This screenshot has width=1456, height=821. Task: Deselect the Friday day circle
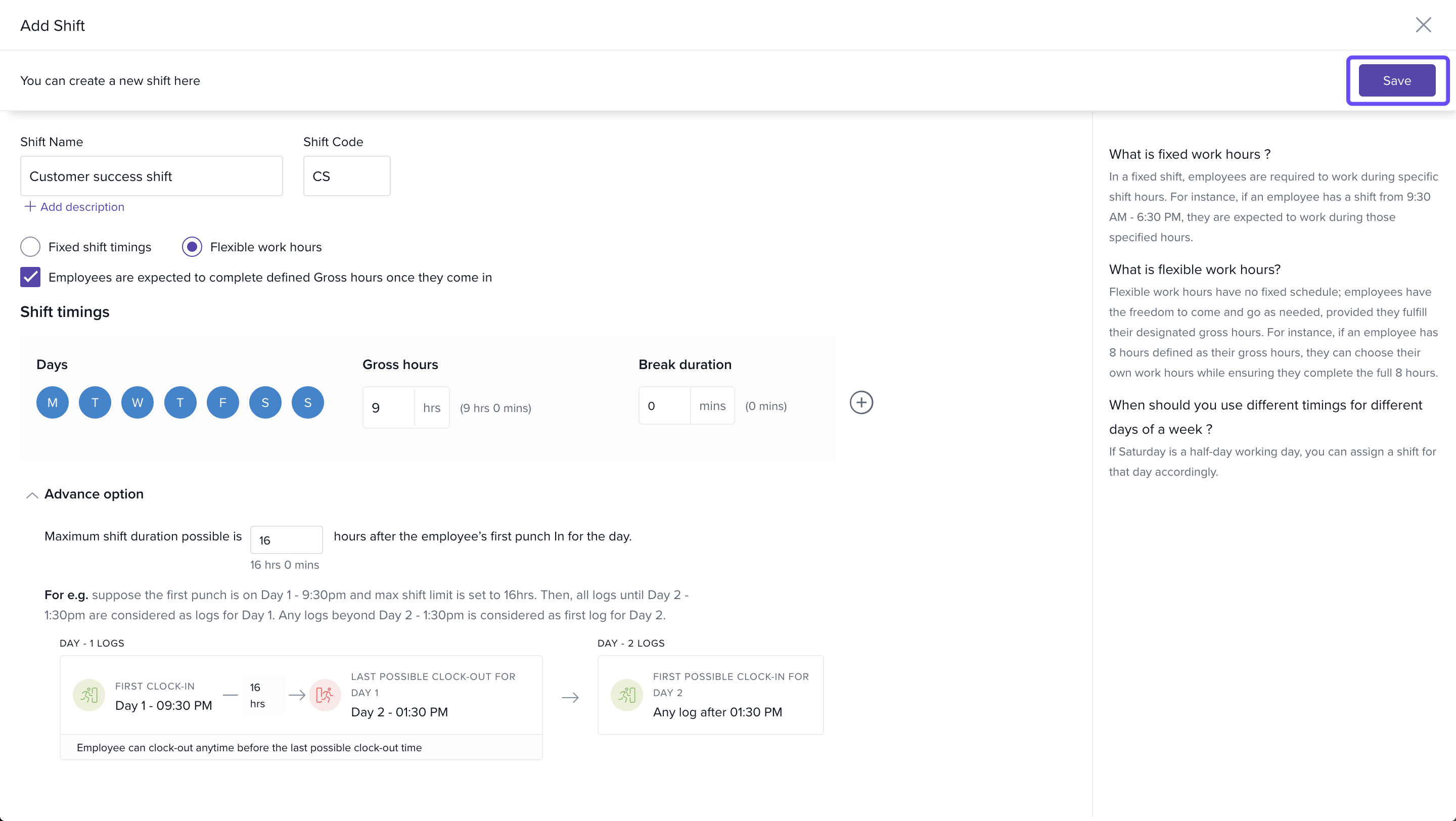pyautogui.click(x=222, y=403)
